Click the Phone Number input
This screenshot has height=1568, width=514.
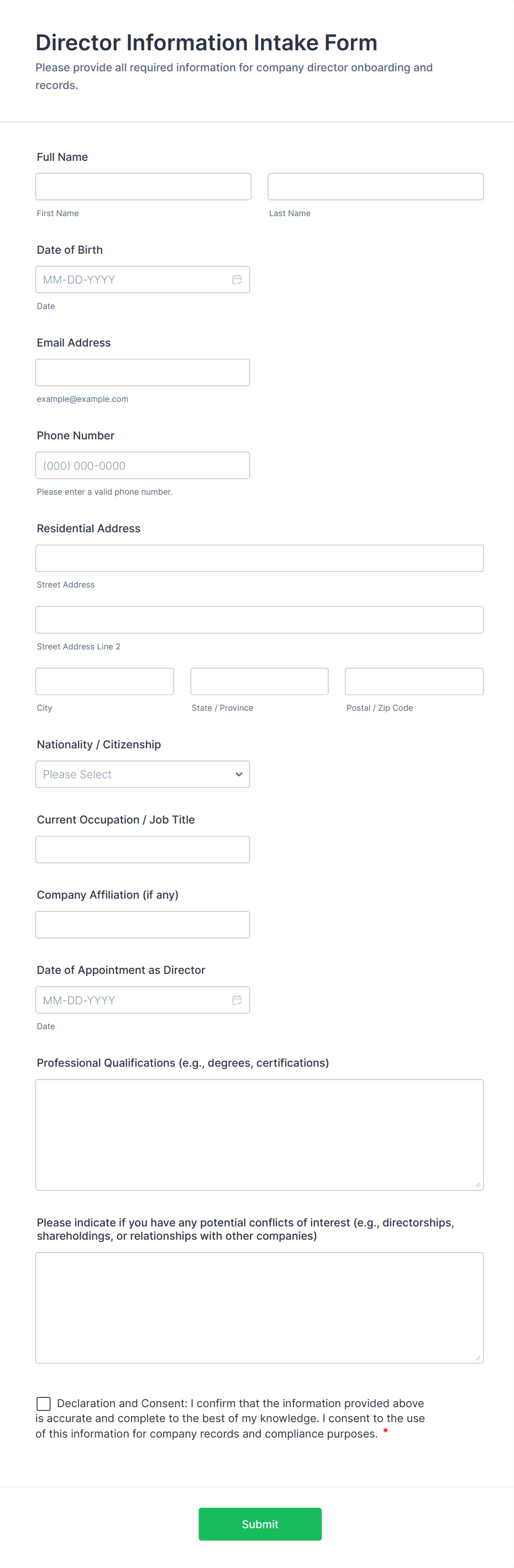tap(143, 465)
